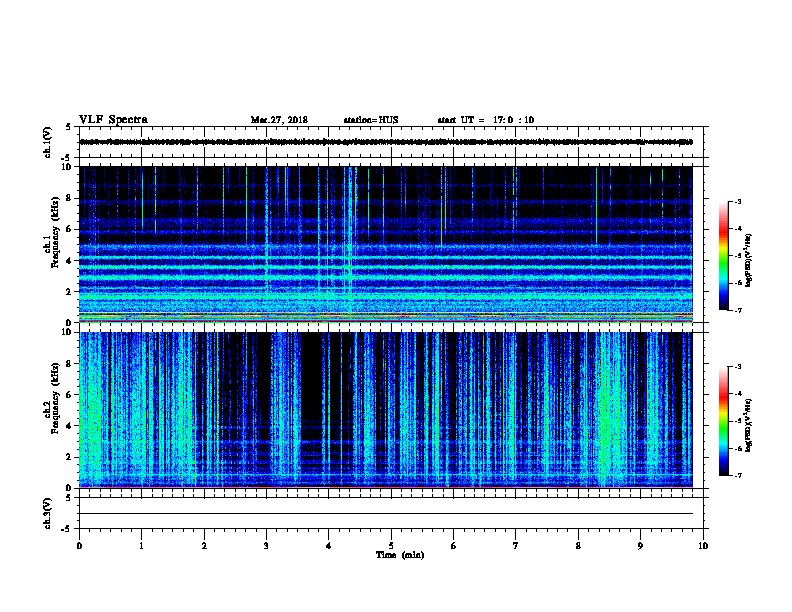The image size is (792, 612).
Task: Click the "ch.3(V)" waveform axis label
Action: 47,513
